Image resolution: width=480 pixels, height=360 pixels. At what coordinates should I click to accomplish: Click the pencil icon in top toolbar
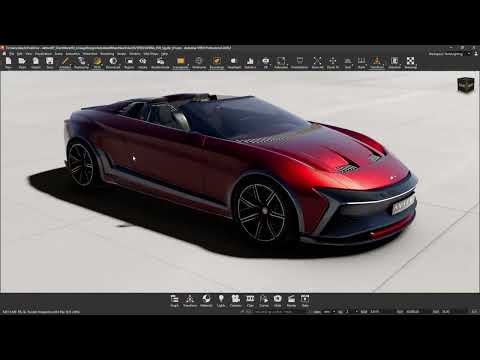pos(65,61)
